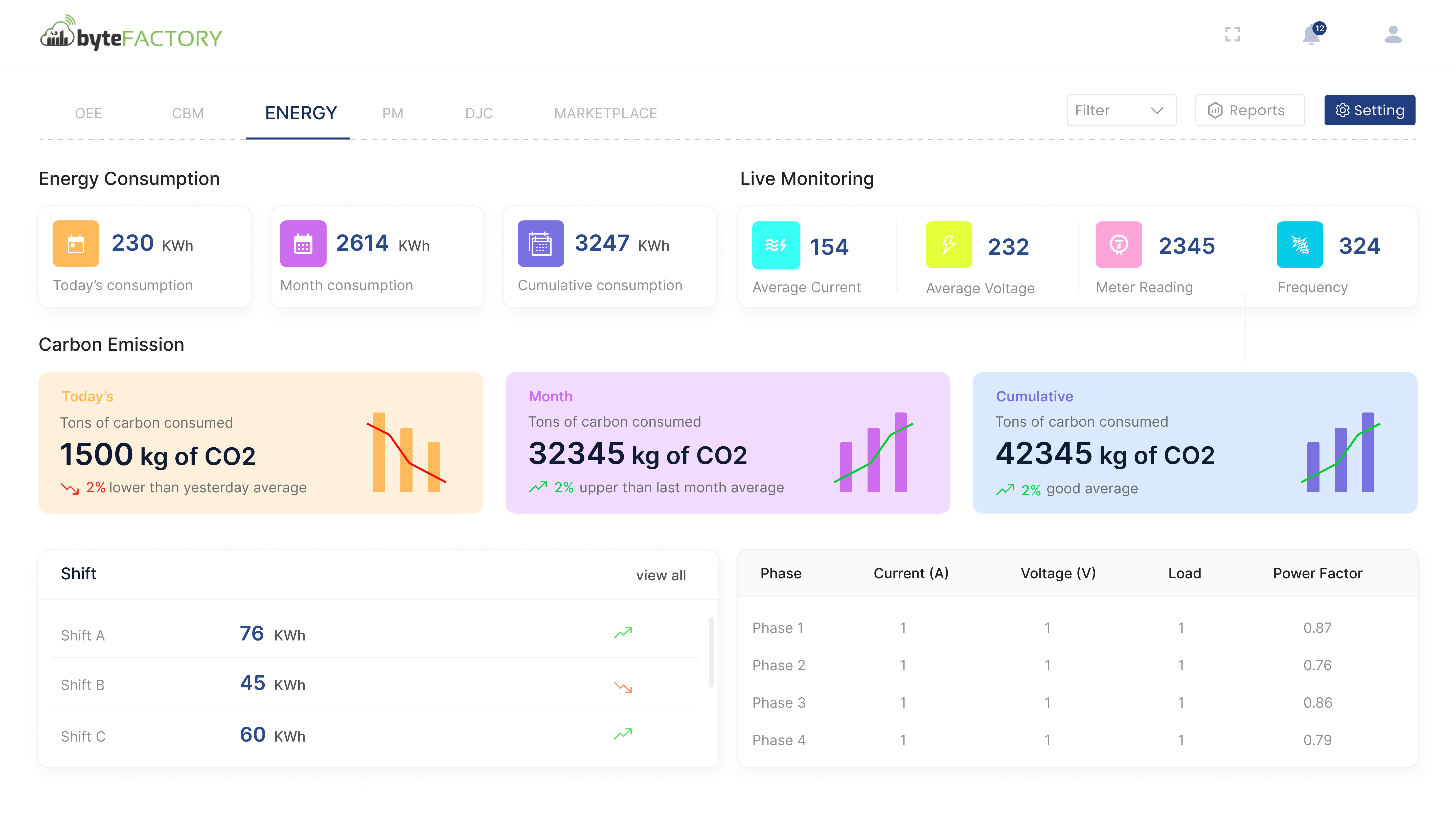1456x827 pixels.
Task: Click Today's carbon bar chart thumbnail
Action: click(x=406, y=452)
